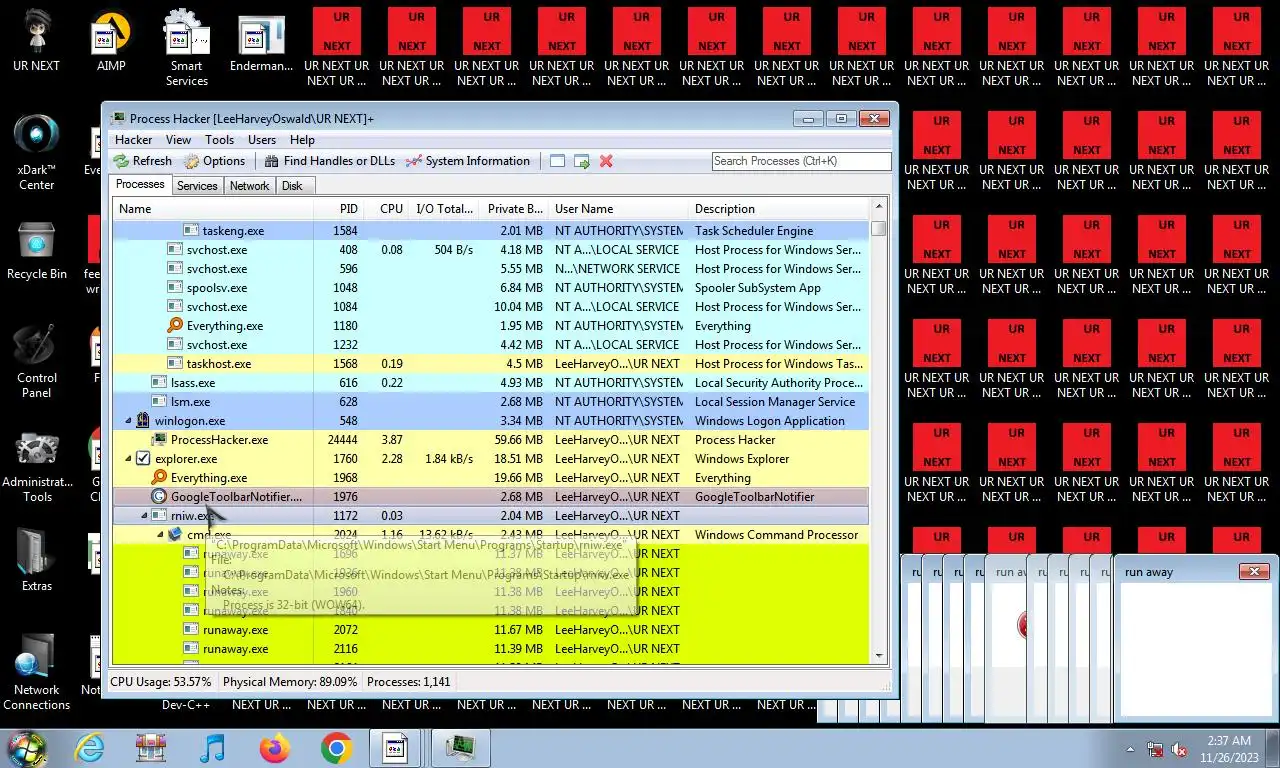The width and height of the screenshot is (1280, 768).
Task: Click the scrollbar down arrow in process list
Action: (x=878, y=656)
